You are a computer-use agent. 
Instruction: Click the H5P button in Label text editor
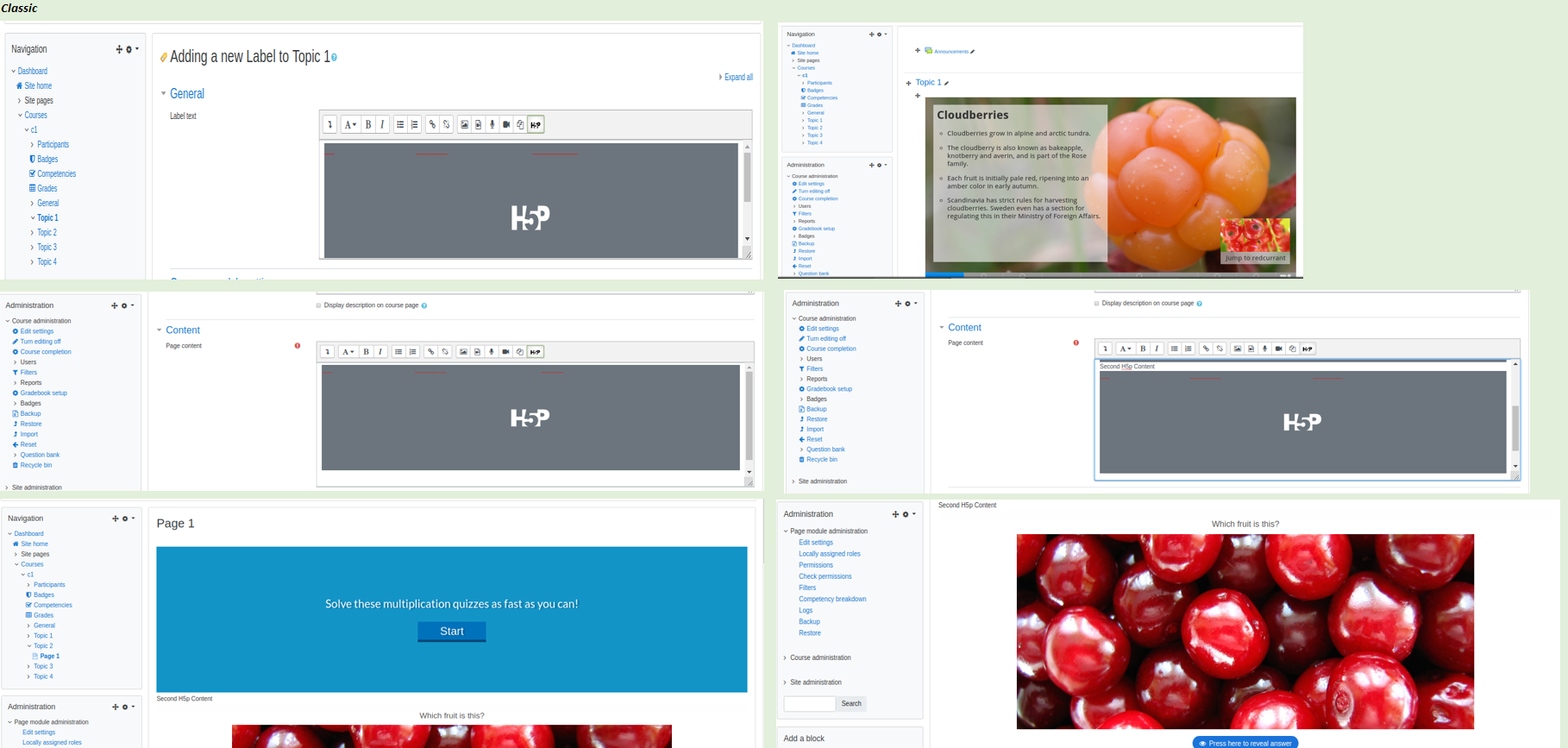(x=536, y=125)
